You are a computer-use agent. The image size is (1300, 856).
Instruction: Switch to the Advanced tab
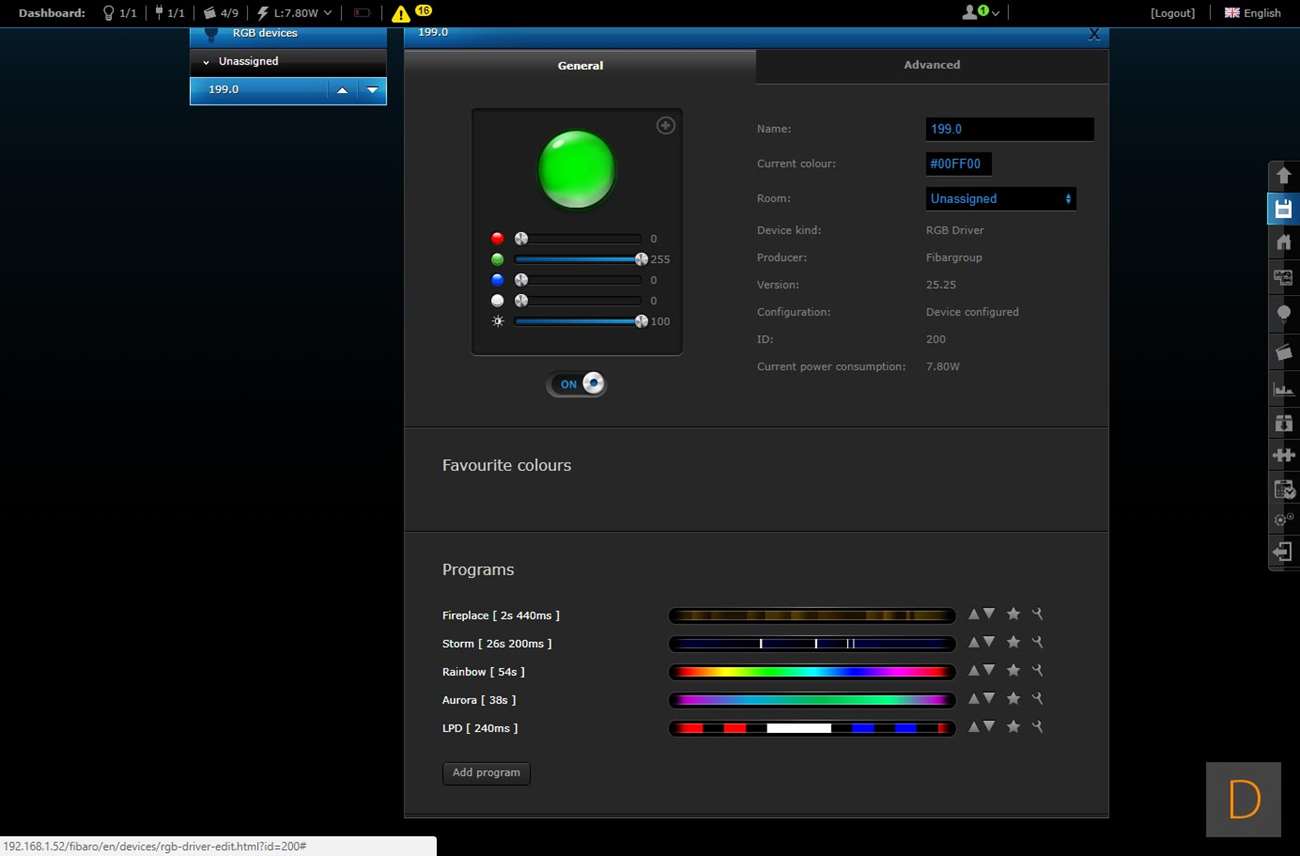[931, 65]
